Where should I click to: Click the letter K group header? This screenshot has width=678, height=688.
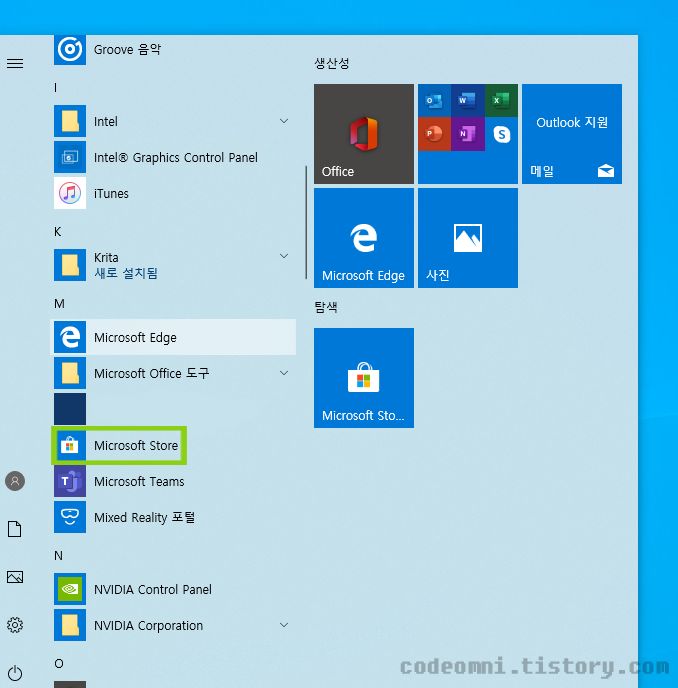57,232
